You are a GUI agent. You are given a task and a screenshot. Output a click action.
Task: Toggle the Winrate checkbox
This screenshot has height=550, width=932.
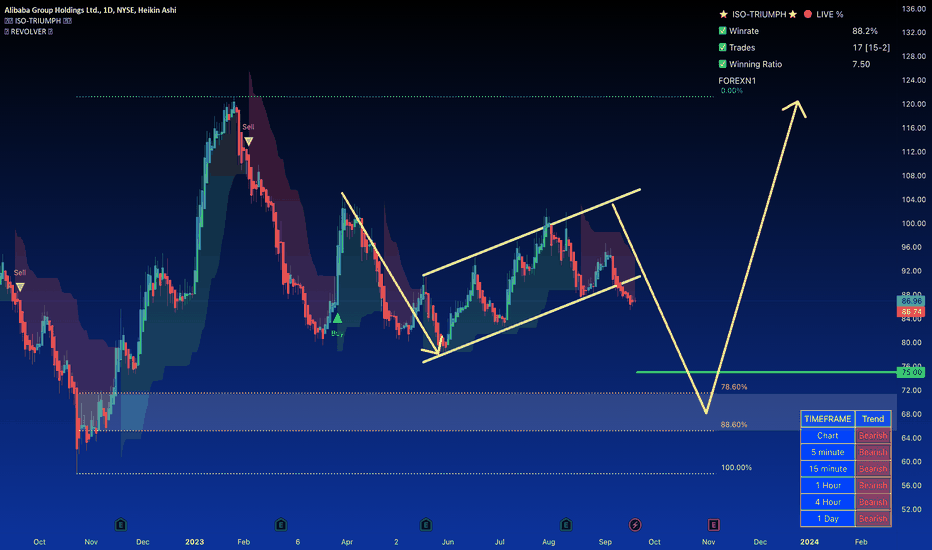(x=723, y=31)
